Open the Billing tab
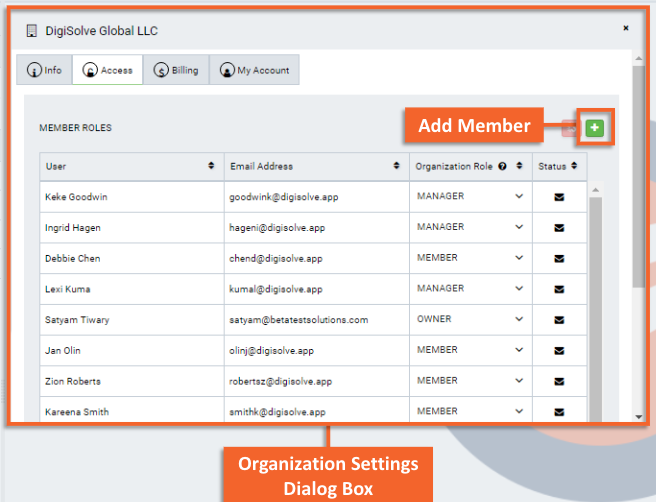This screenshot has height=502, width=656. coord(175,71)
